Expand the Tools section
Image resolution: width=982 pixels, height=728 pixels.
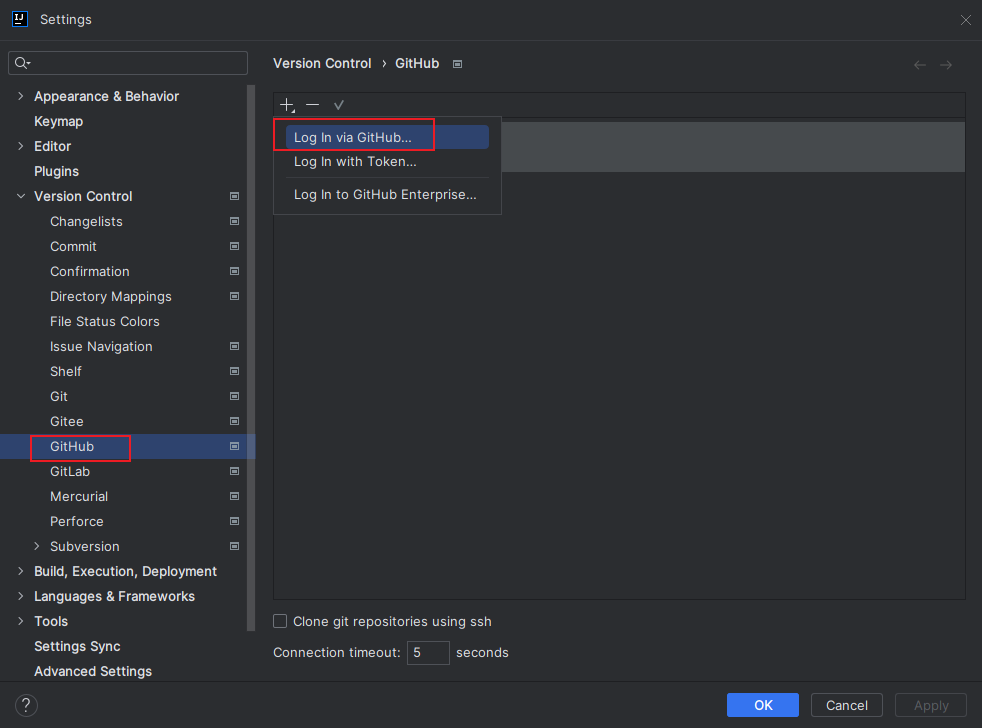pyautogui.click(x=21, y=621)
